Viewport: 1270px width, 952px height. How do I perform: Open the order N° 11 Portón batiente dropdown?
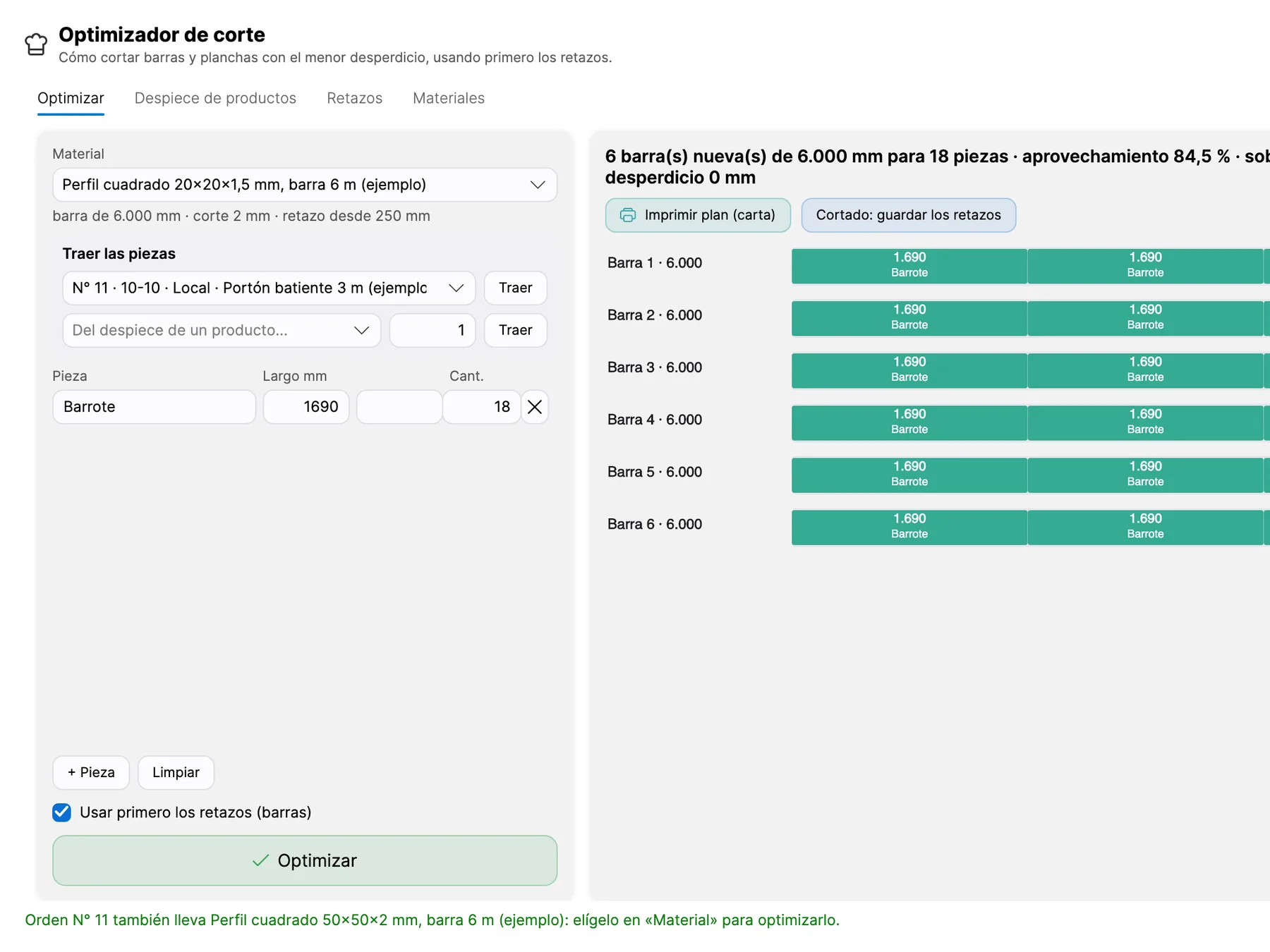tap(269, 288)
